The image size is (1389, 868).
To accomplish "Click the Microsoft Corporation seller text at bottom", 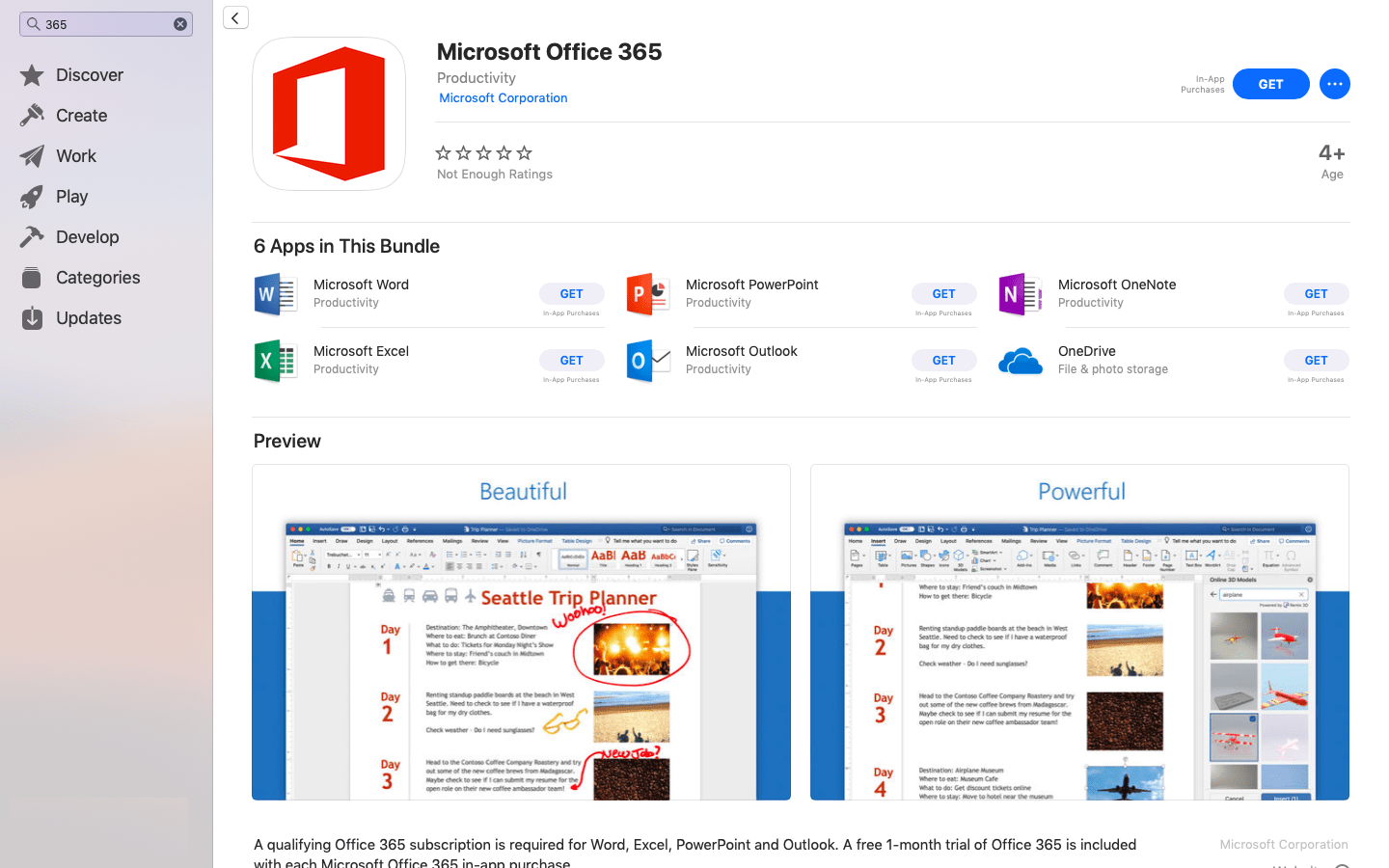I will coord(1284,845).
